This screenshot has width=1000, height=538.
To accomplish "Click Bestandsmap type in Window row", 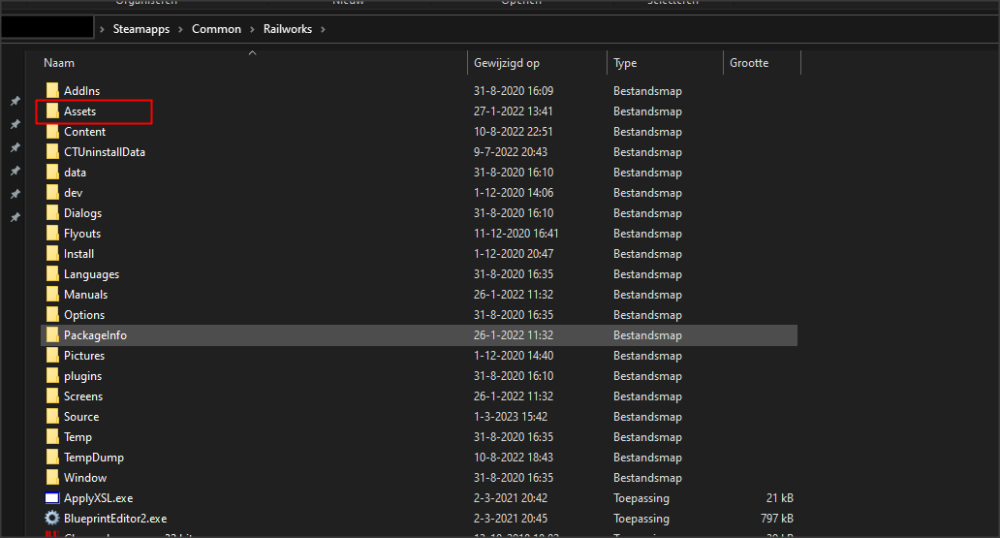I will [x=647, y=478].
